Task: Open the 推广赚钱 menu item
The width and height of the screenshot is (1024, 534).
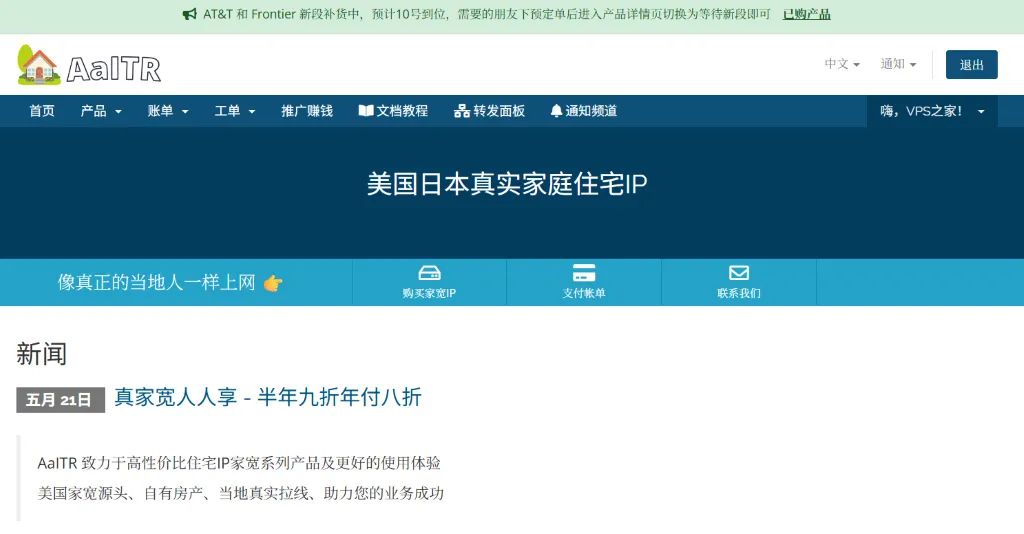Action: pyautogui.click(x=307, y=111)
